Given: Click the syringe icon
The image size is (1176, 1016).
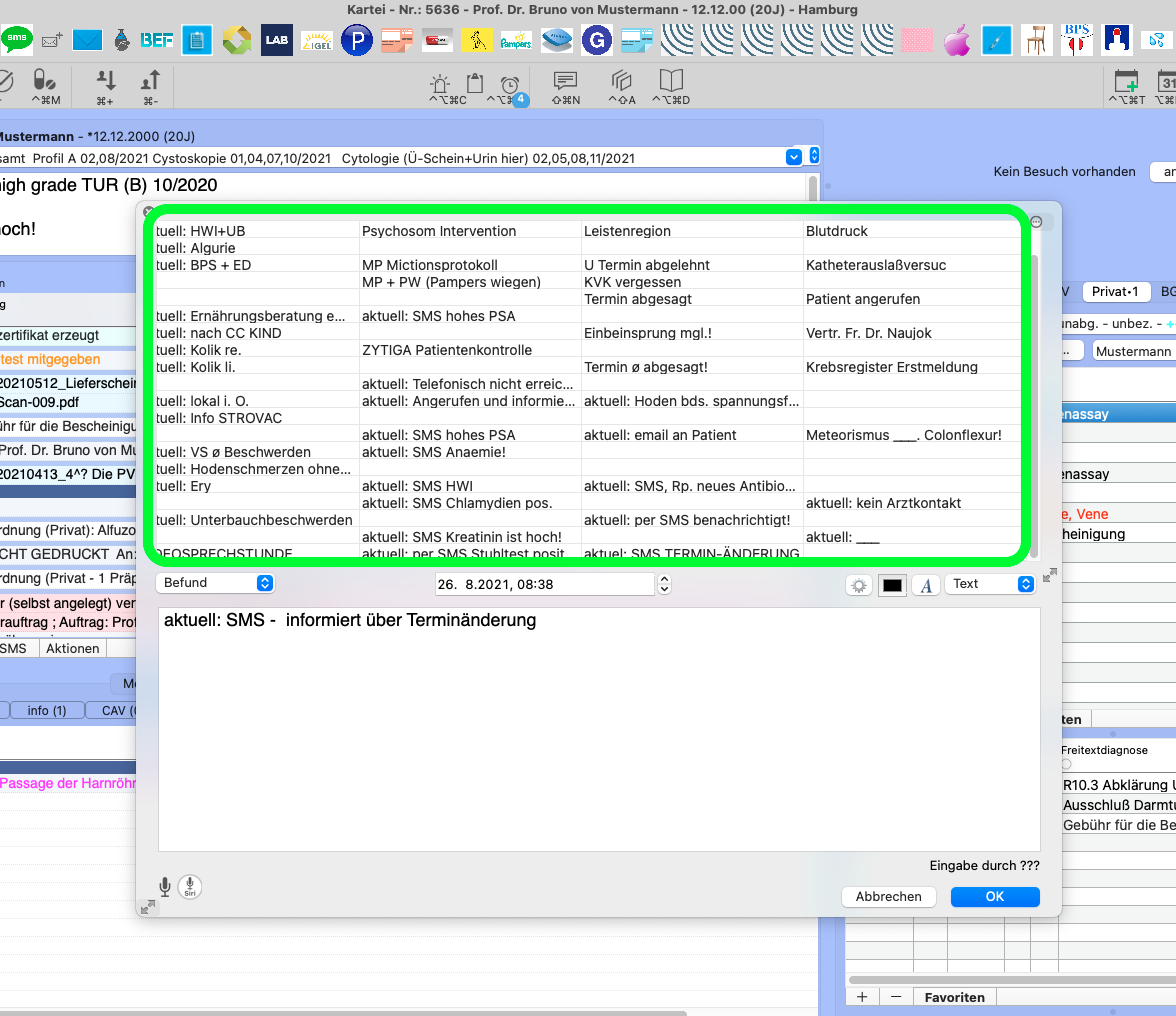Looking at the screenshot, I should point(997,40).
